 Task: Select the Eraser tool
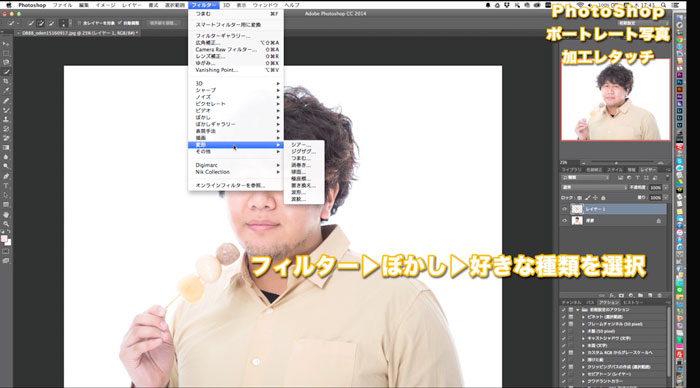pyautogui.click(x=6, y=138)
